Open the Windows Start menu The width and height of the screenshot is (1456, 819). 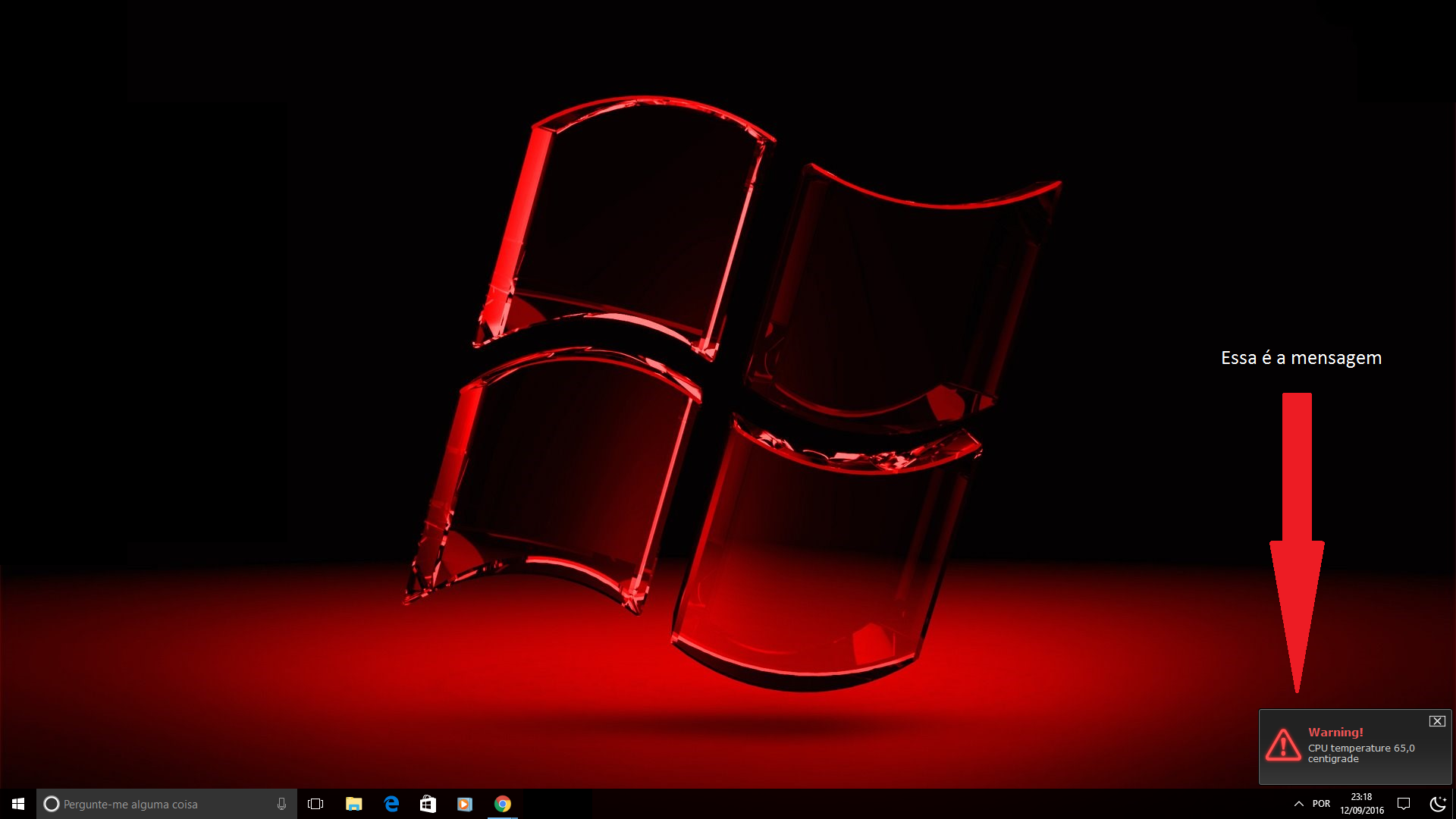pos(18,804)
